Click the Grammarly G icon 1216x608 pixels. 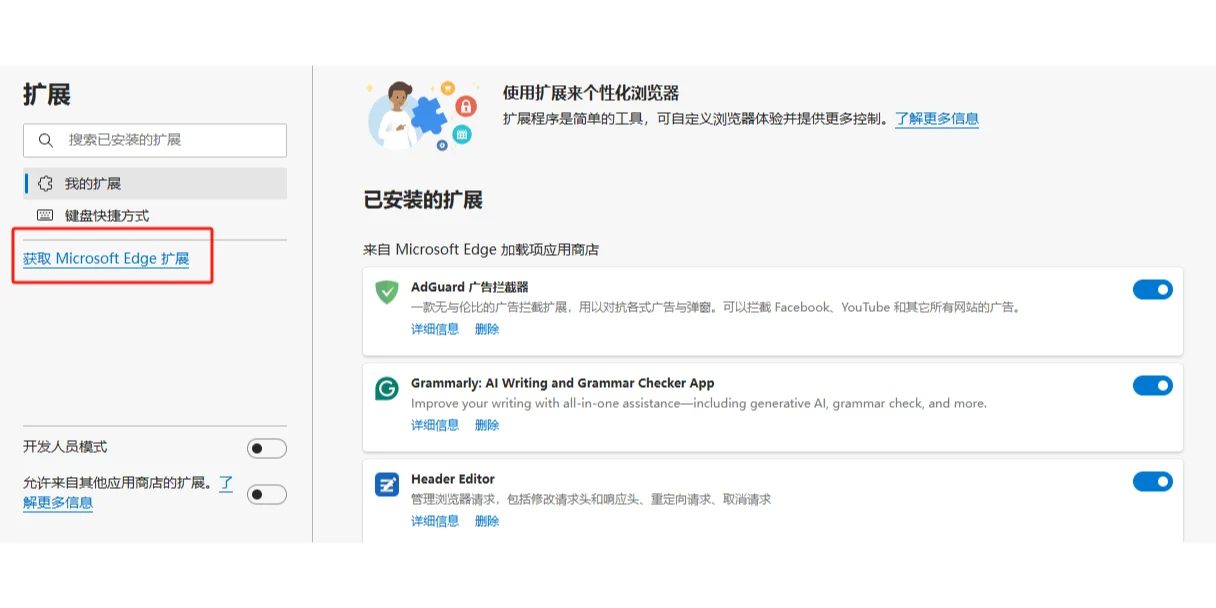[387, 386]
